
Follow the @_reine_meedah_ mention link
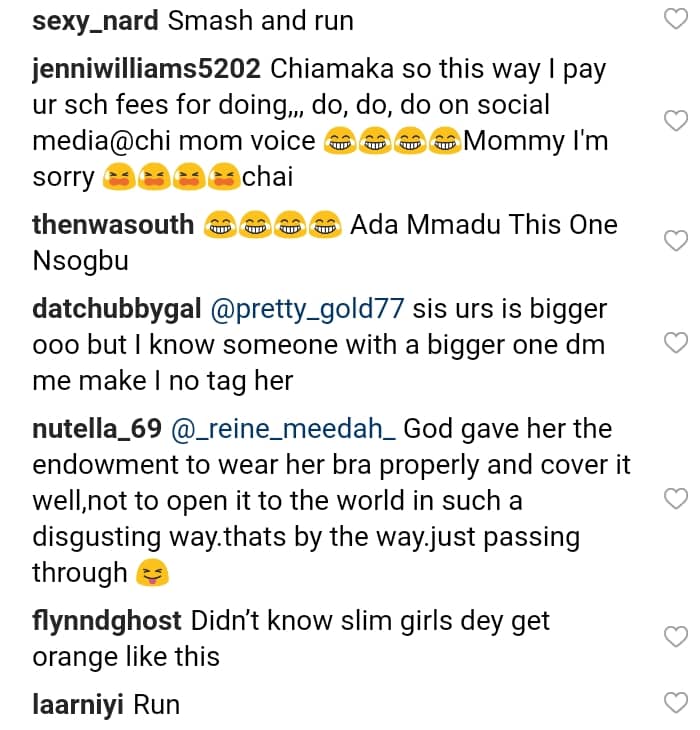tap(285, 429)
